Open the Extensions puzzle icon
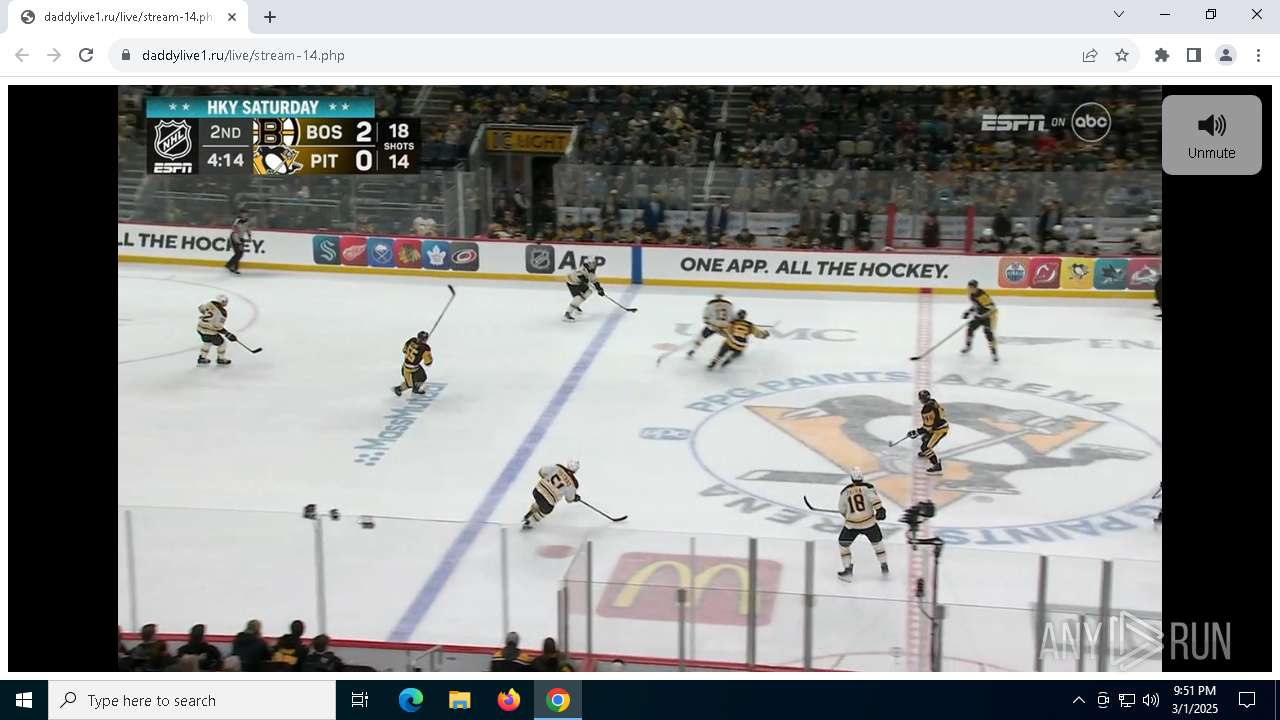Image resolution: width=1280 pixels, height=720 pixels. [1162, 55]
